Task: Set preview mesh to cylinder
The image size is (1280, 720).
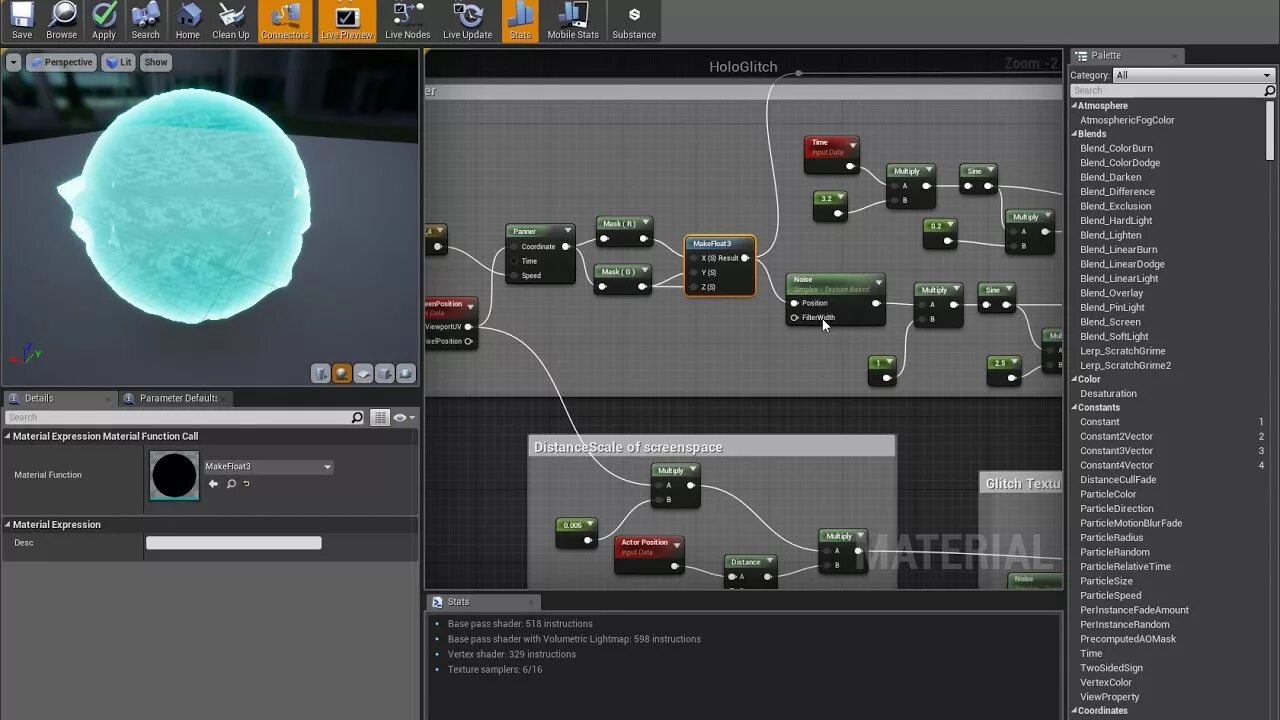Action: (321, 373)
